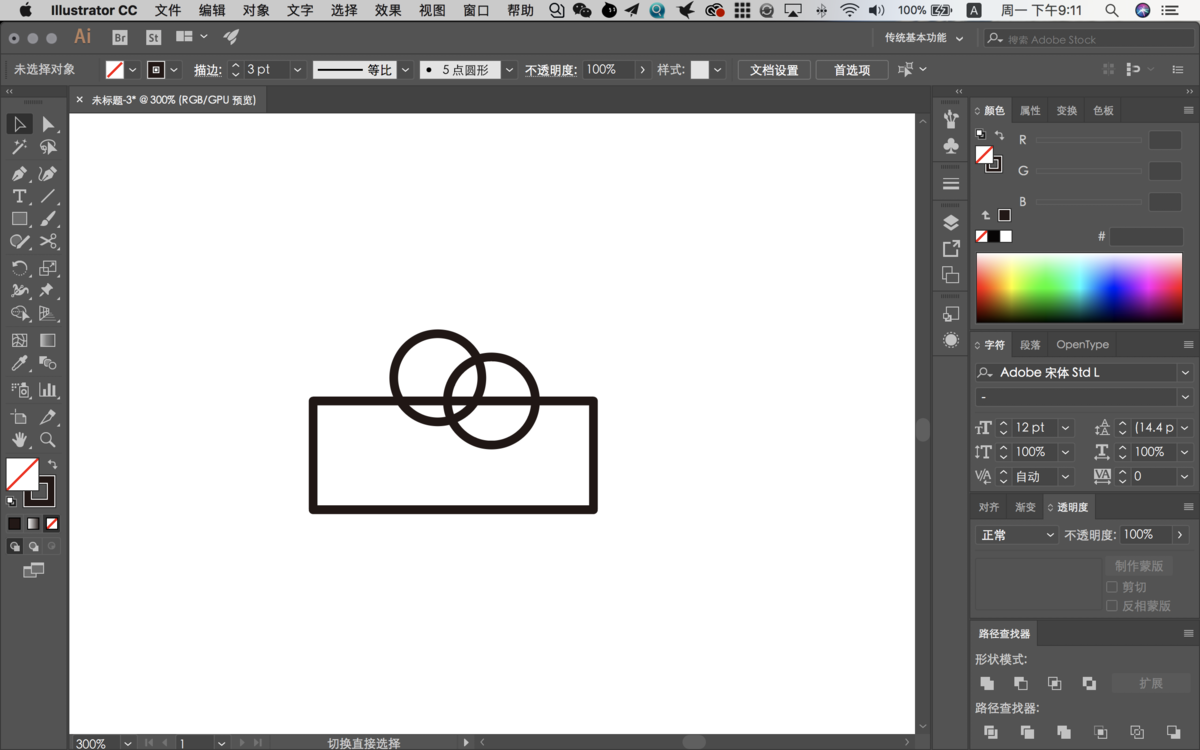Select the Zoom magnifier tool
Screen dimensions: 1200x750
(48, 440)
